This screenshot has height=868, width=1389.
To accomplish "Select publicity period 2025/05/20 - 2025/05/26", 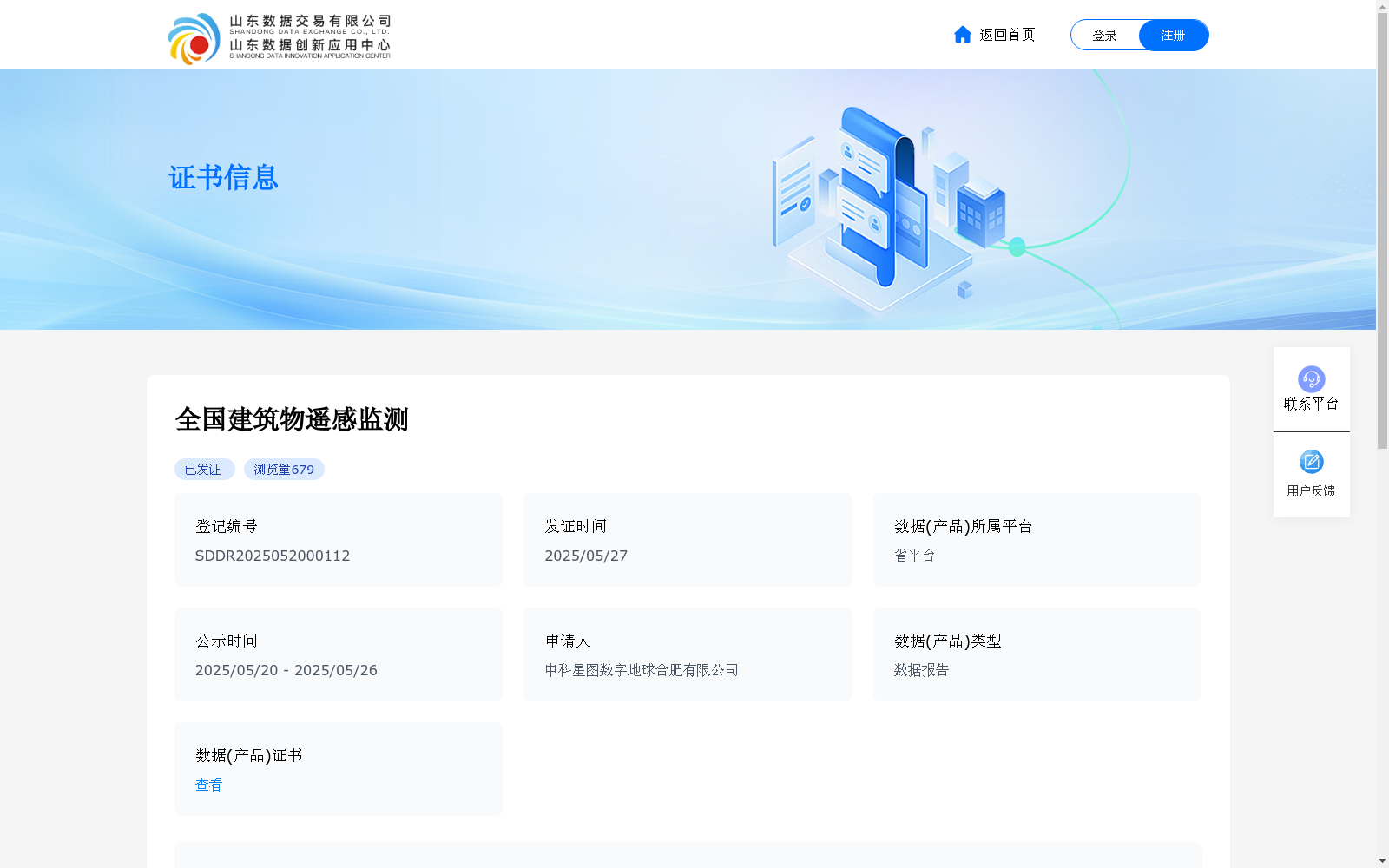I will [x=286, y=670].
